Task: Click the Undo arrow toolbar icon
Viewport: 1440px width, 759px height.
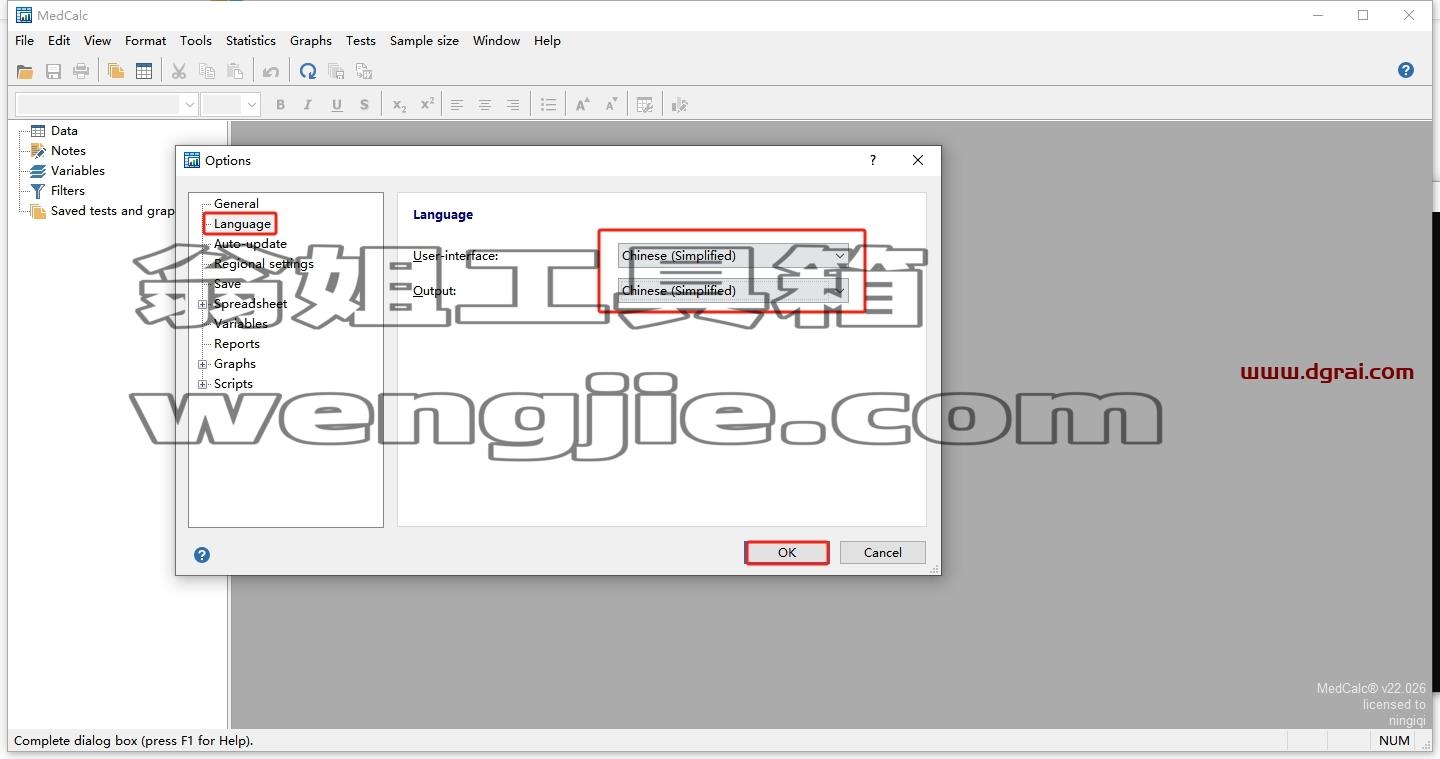Action: coord(271,71)
